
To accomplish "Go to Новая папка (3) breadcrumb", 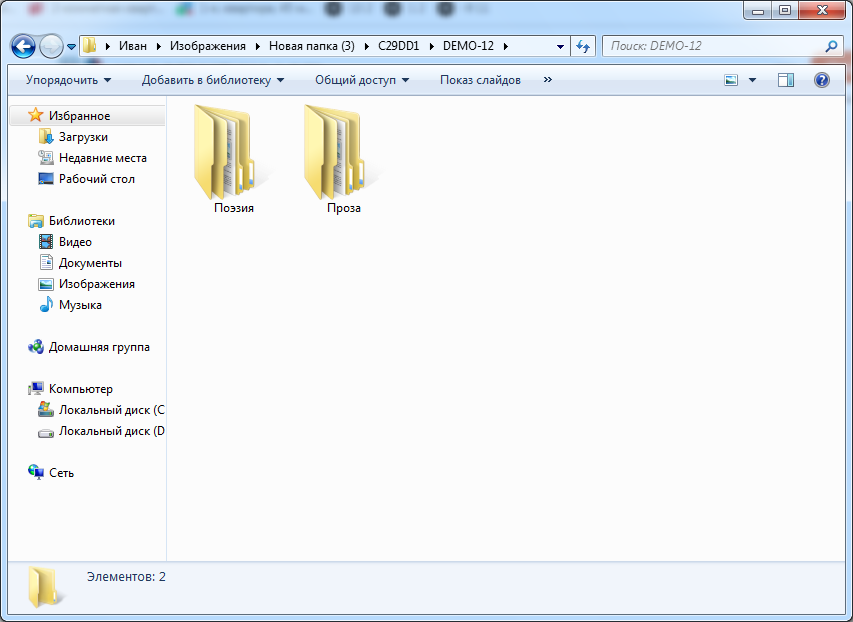I will point(312,46).
